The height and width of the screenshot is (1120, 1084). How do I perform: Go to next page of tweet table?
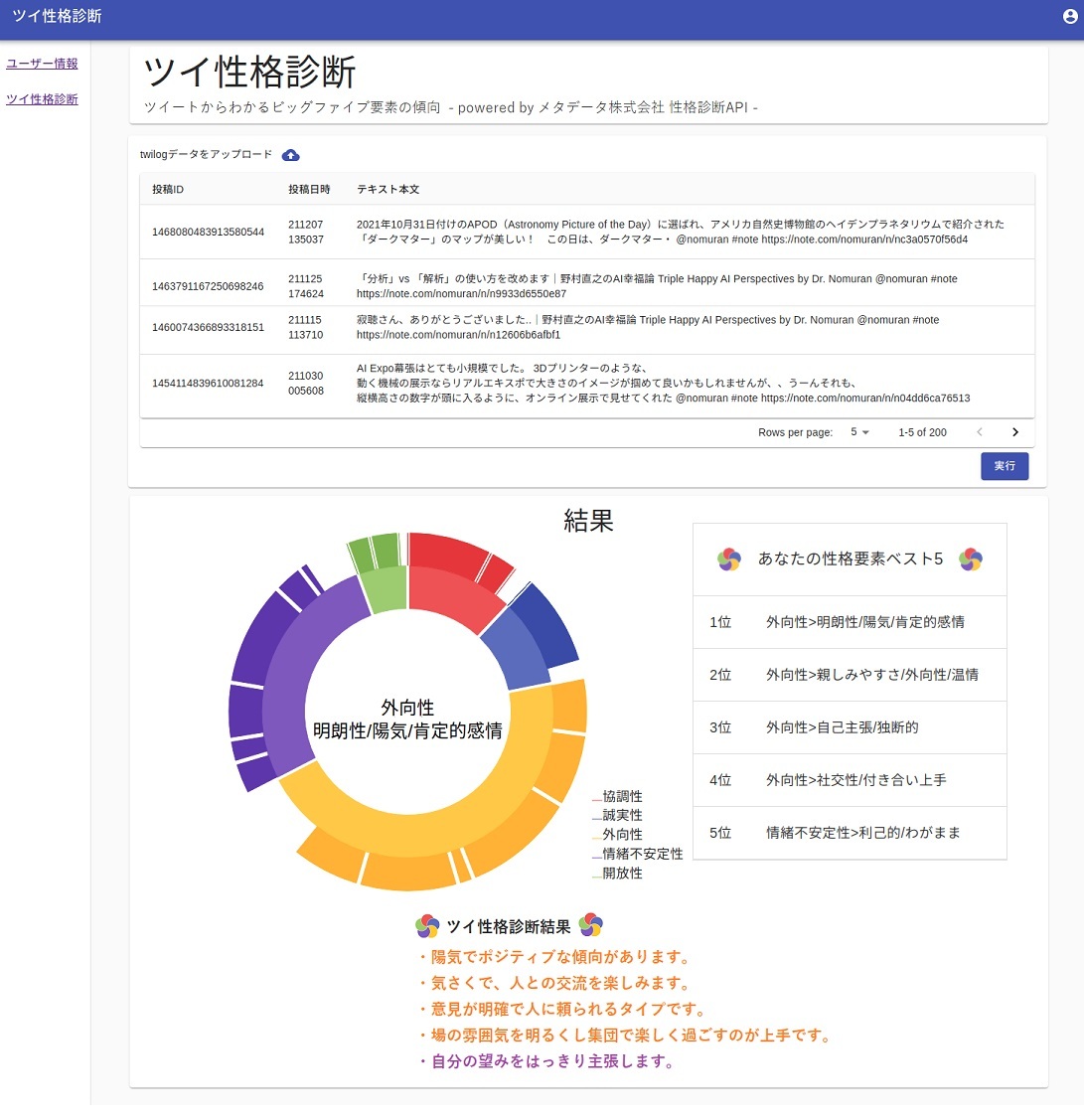1014,432
